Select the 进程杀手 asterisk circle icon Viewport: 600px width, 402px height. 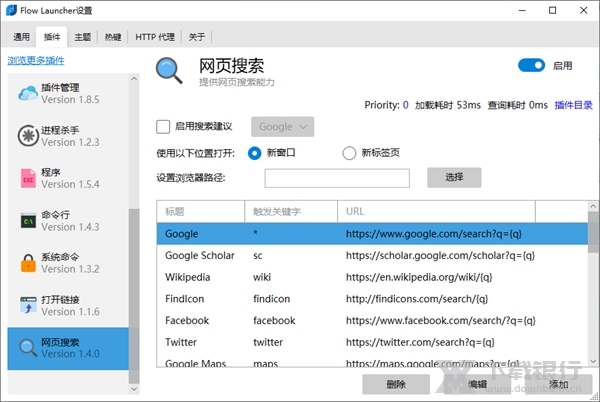coord(28,135)
